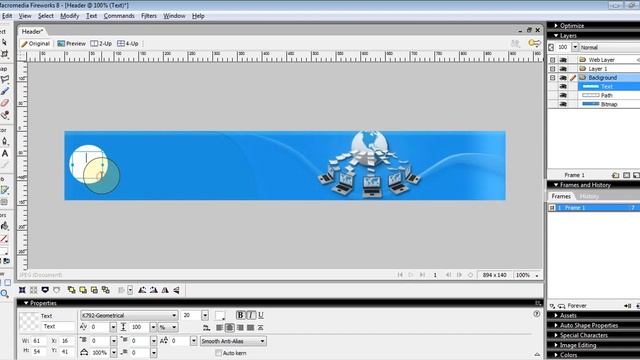Click the stretch alignment icon
The height and width of the screenshot is (360, 640).
260,327
